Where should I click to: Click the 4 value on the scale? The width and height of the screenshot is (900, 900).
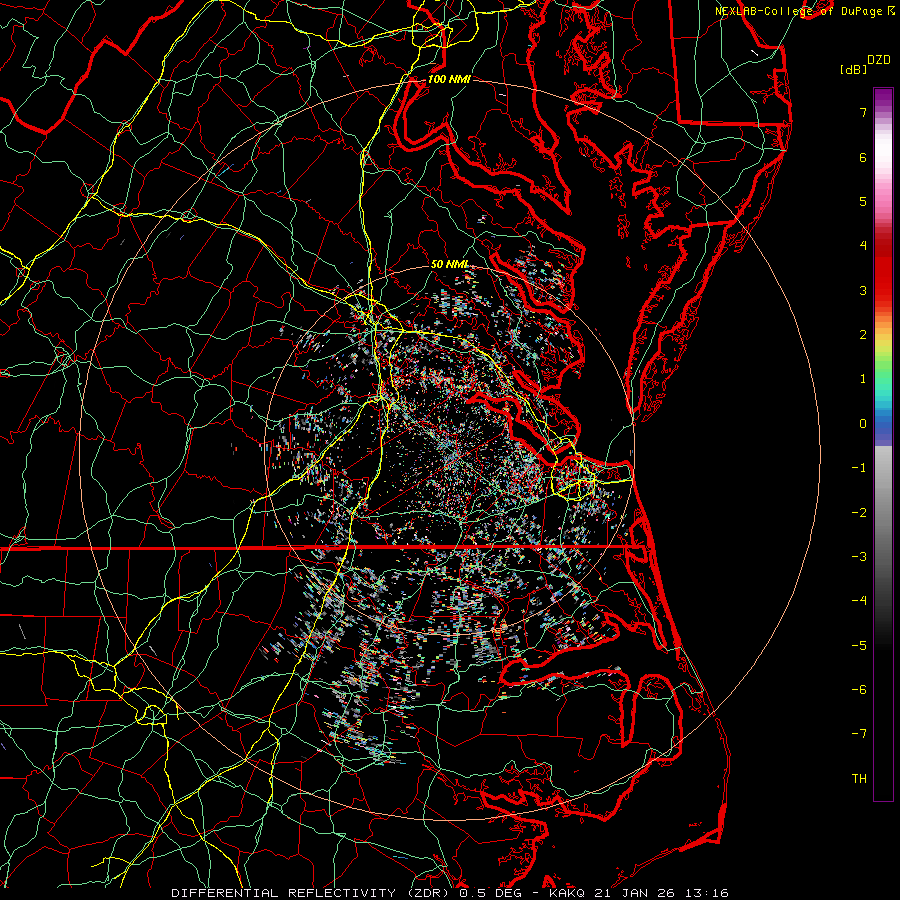[863, 246]
